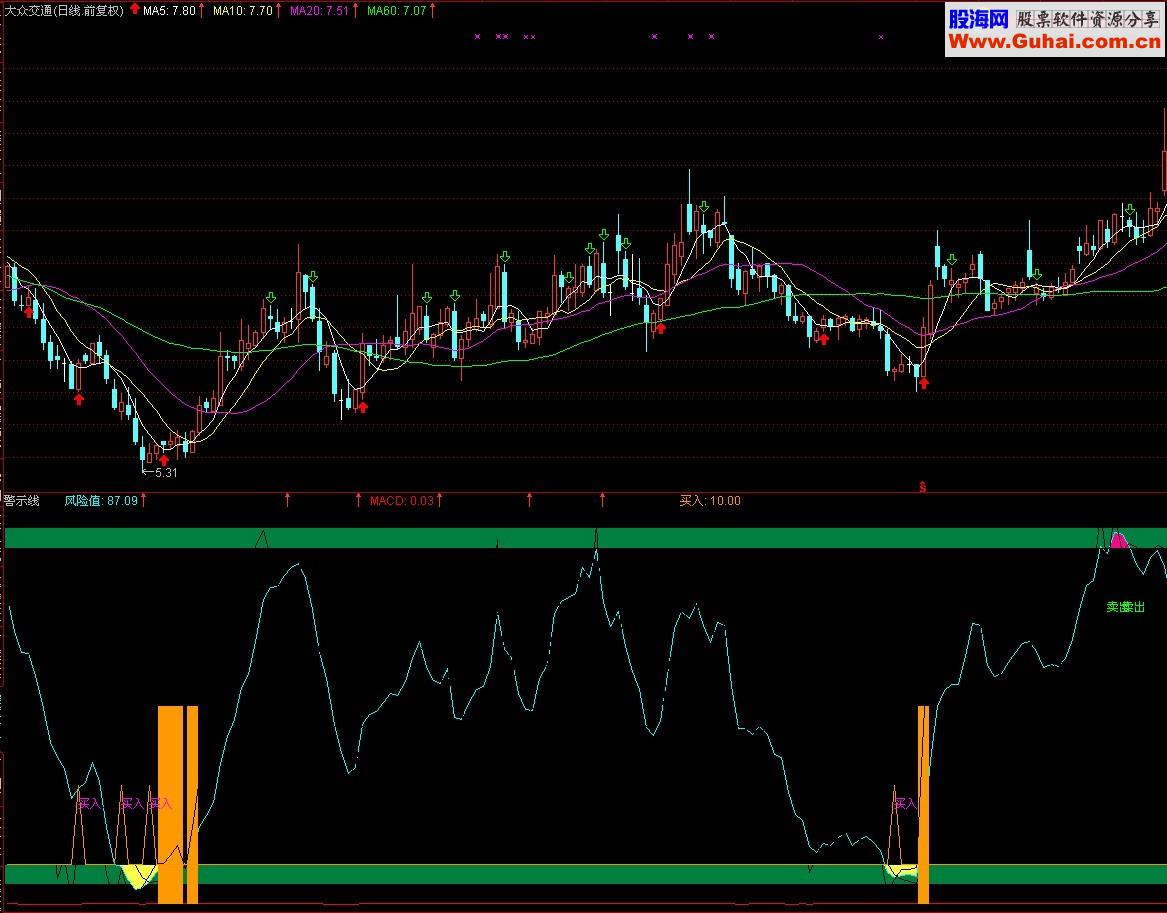Click the magenta sell peak in top band
The width and height of the screenshot is (1167, 913).
point(1119,541)
